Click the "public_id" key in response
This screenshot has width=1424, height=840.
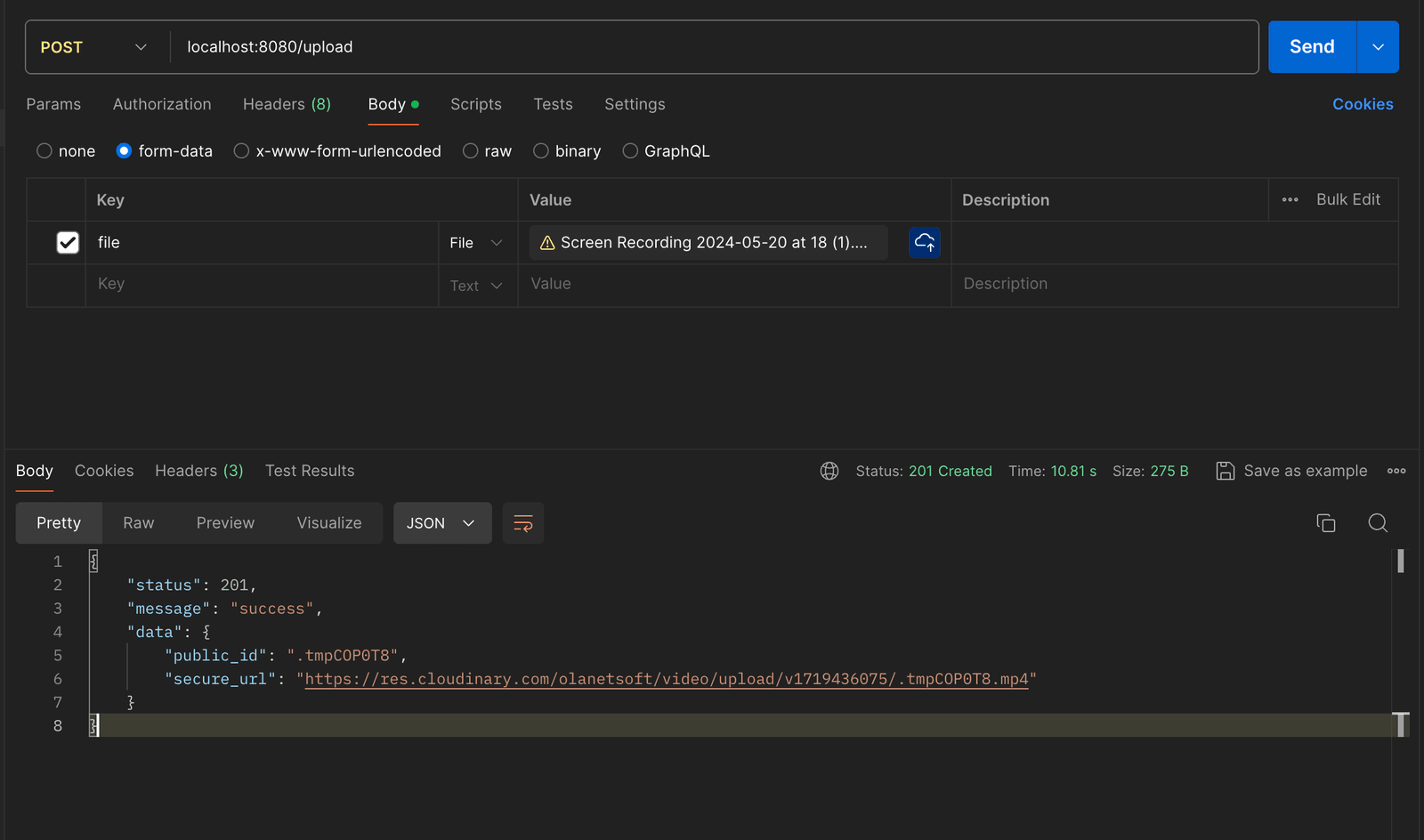pyautogui.click(x=215, y=656)
